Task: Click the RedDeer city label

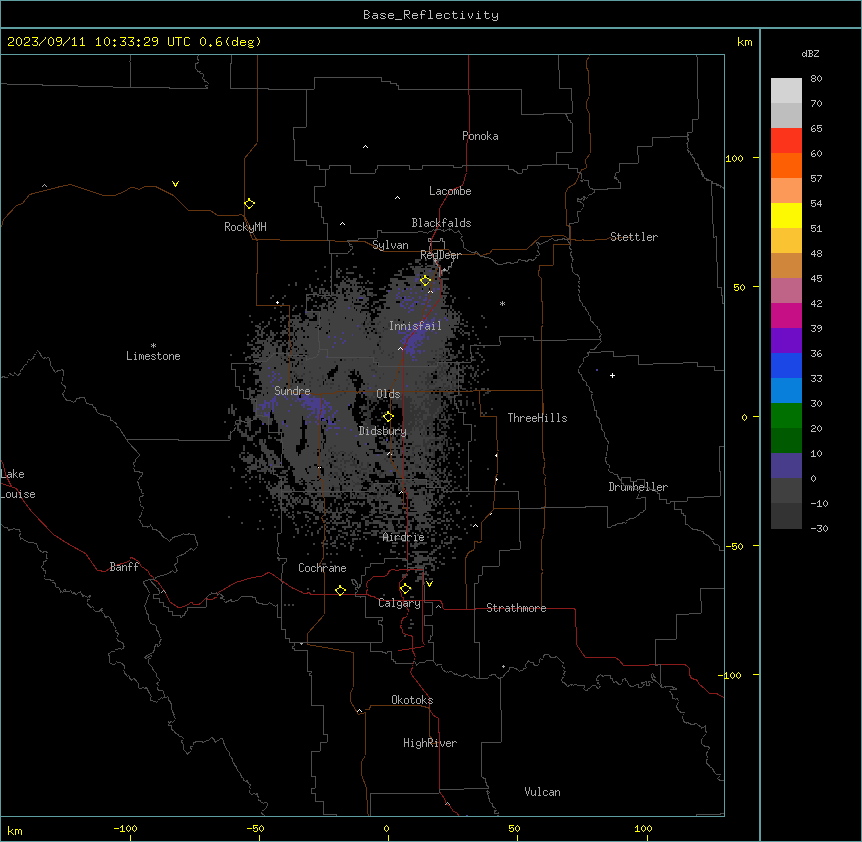Action: point(440,255)
